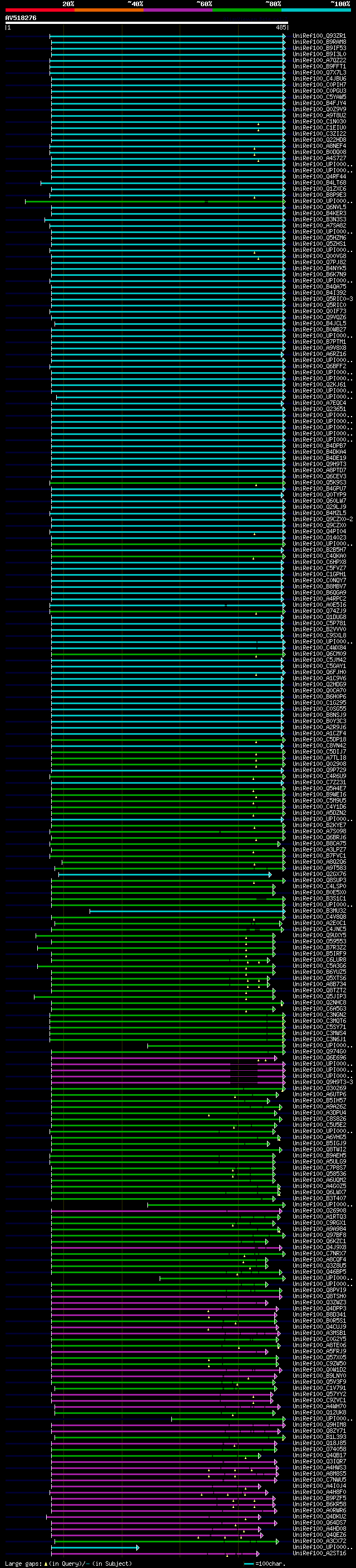
Task: Select UniRef100_B3N3S3 entry
Action: [319, 220]
